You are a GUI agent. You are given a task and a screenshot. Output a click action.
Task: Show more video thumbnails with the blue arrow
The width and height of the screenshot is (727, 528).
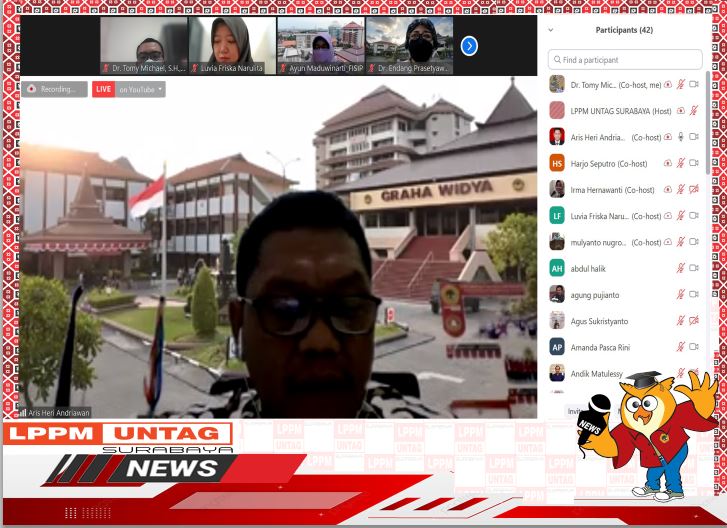tap(469, 46)
